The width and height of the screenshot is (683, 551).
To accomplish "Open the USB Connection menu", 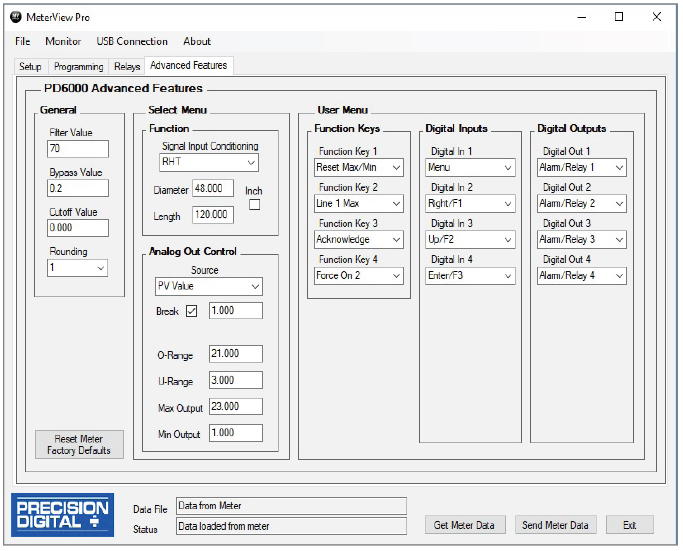I will tap(132, 41).
